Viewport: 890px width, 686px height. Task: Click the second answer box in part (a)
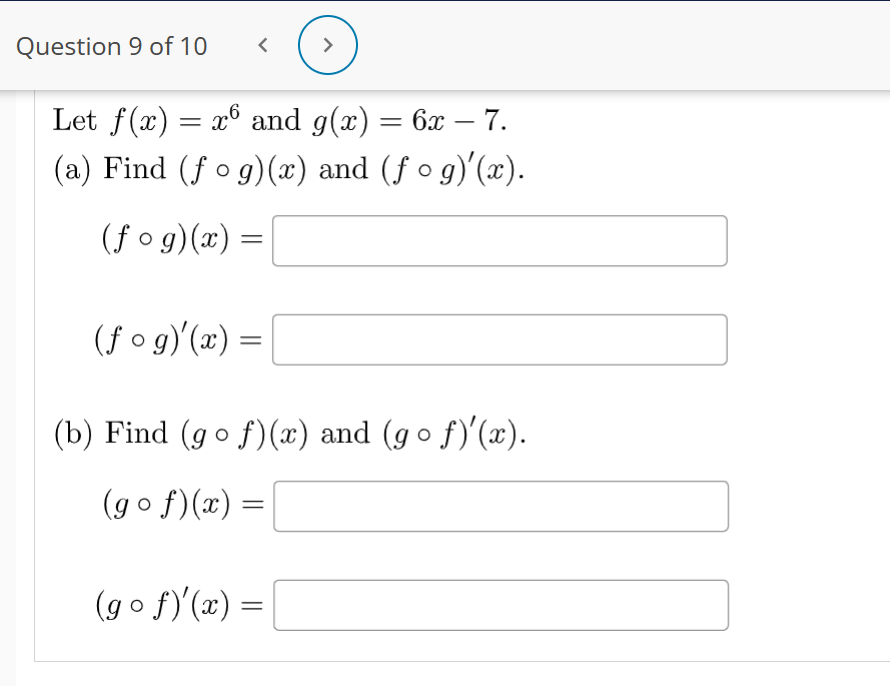click(500, 340)
